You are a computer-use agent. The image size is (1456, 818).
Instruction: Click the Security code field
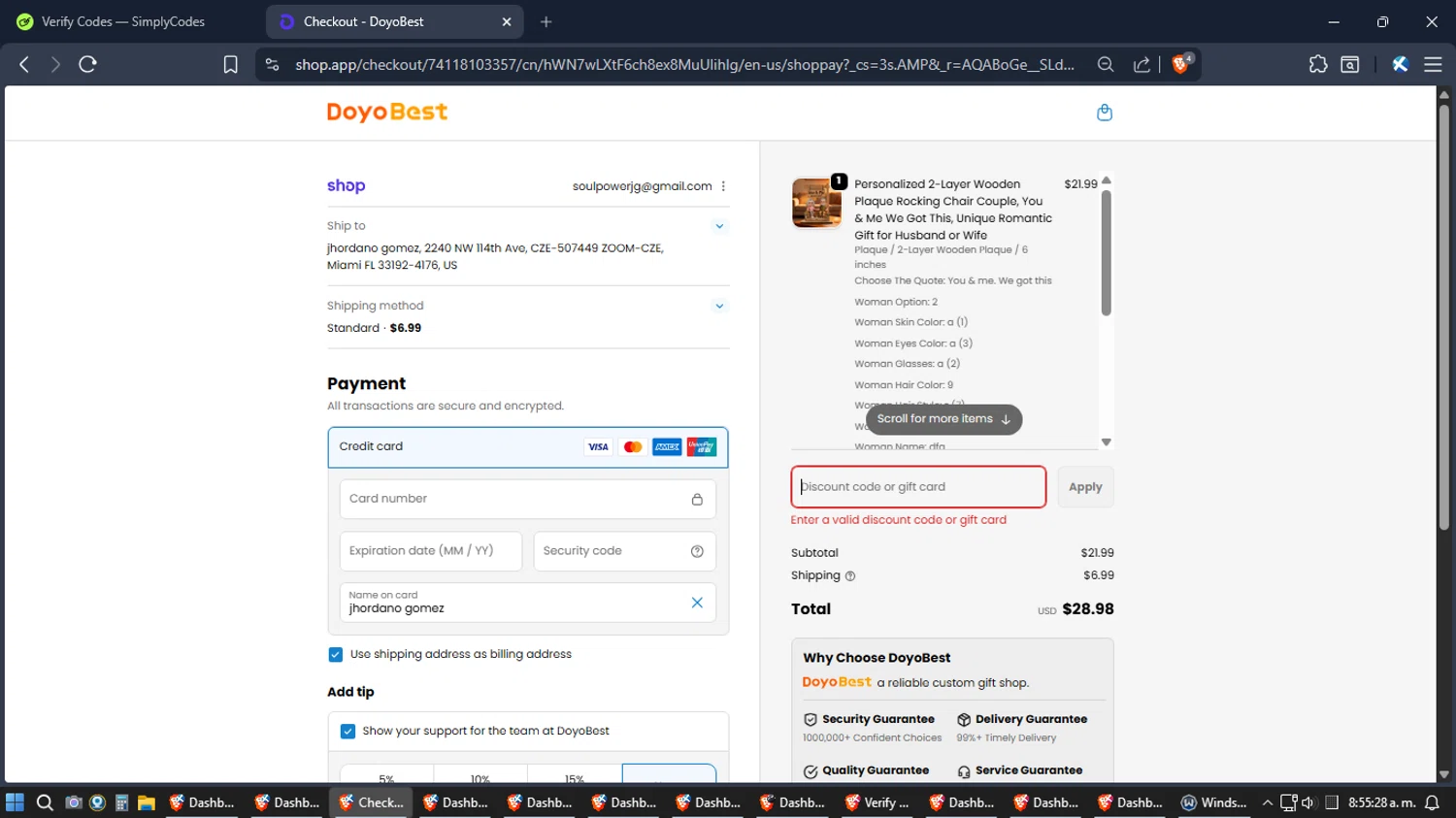pos(625,551)
